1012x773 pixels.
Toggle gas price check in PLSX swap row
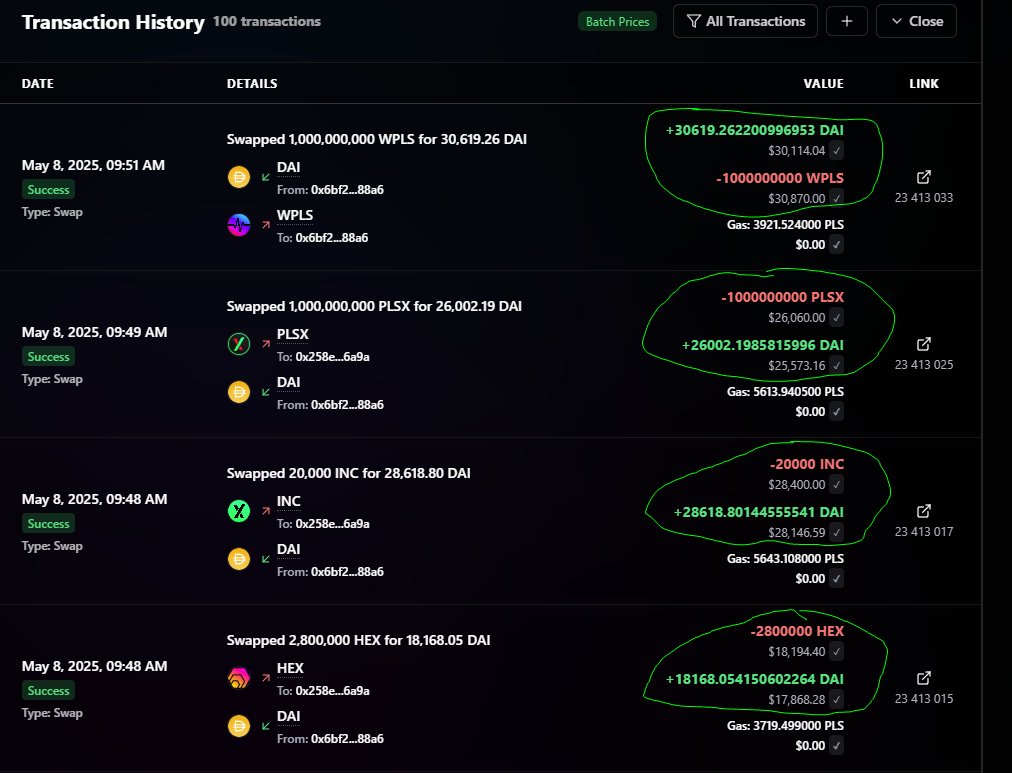(836, 412)
